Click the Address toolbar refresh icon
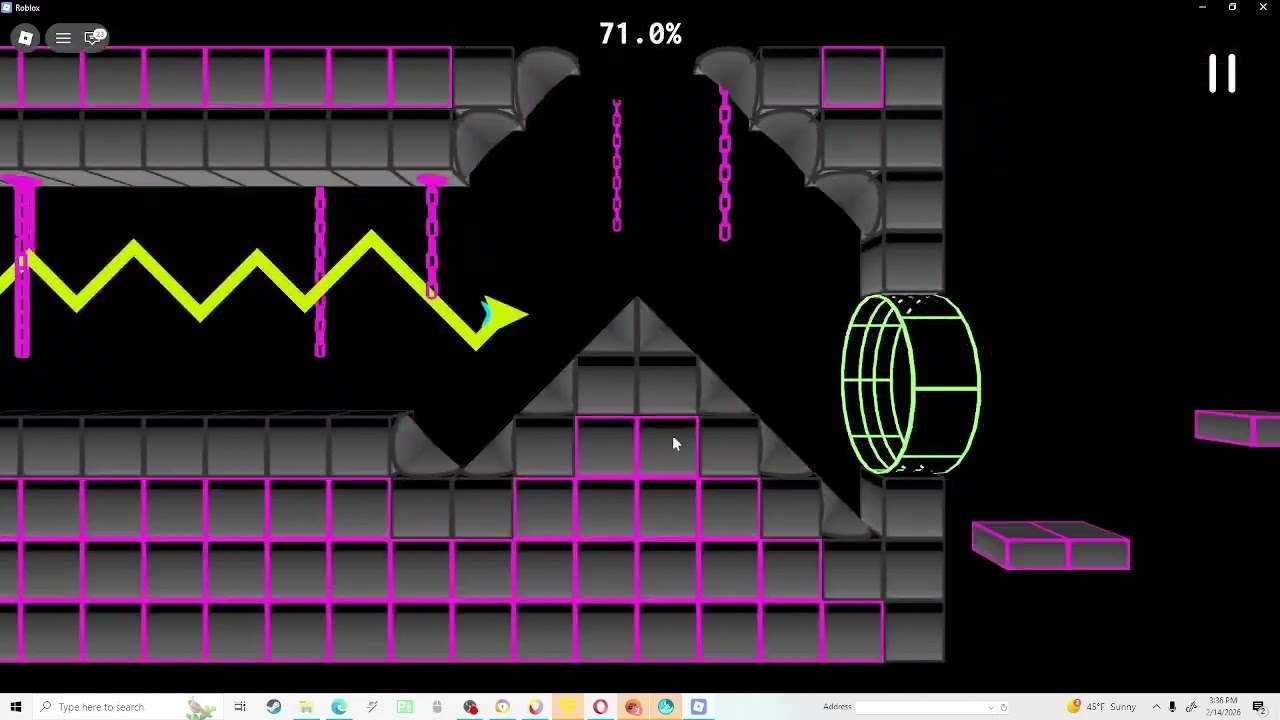Viewport: 1280px width, 720px height. (x=1003, y=707)
